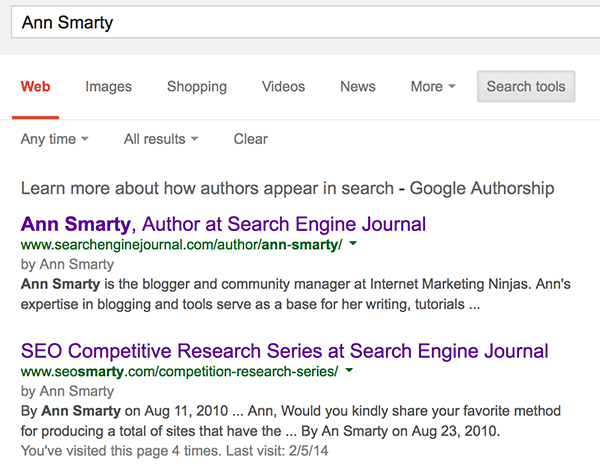This screenshot has height=466, width=600.
Task: Select the Web search tab
Action: (35, 87)
